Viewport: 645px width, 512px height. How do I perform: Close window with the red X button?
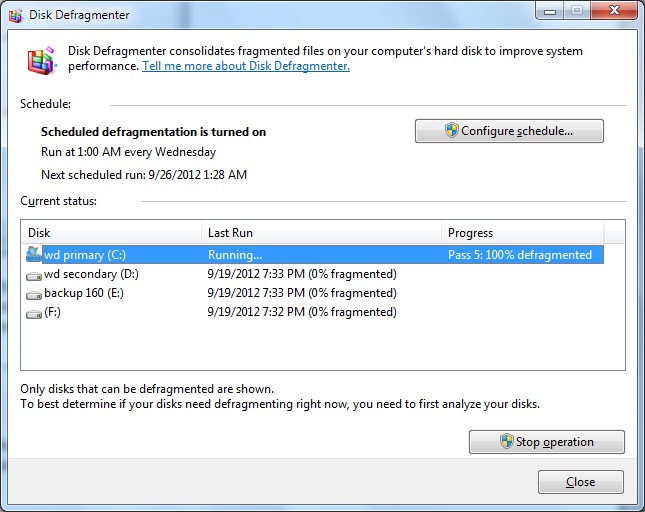[614, 10]
